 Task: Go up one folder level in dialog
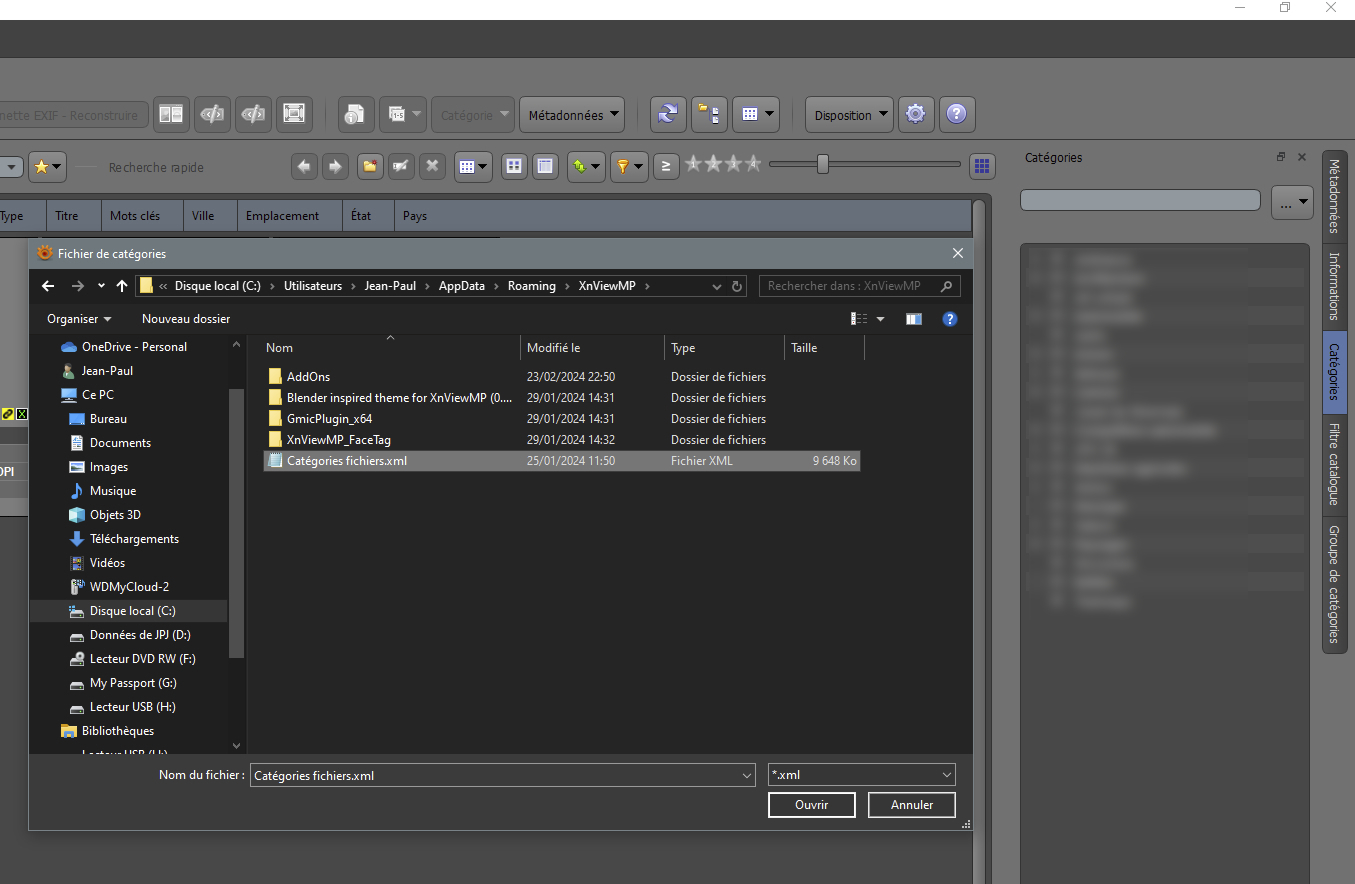point(122,286)
